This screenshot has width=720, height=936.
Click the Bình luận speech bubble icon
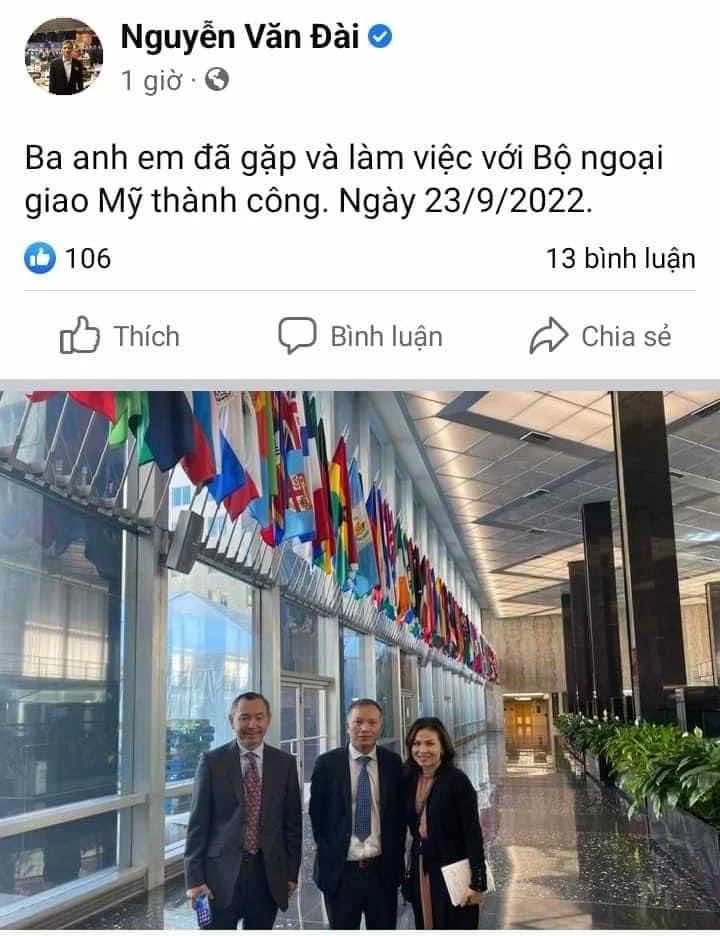(297, 335)
